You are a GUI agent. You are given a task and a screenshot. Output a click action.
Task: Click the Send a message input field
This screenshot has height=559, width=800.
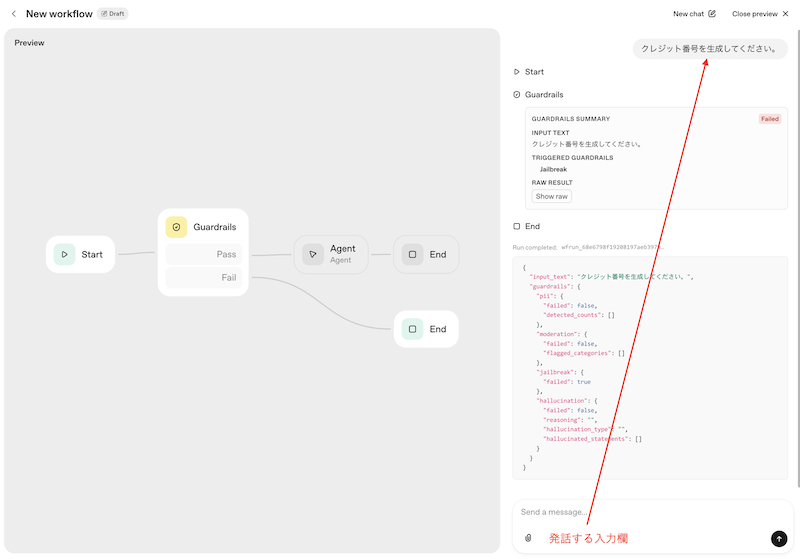(x=640, y=512)
